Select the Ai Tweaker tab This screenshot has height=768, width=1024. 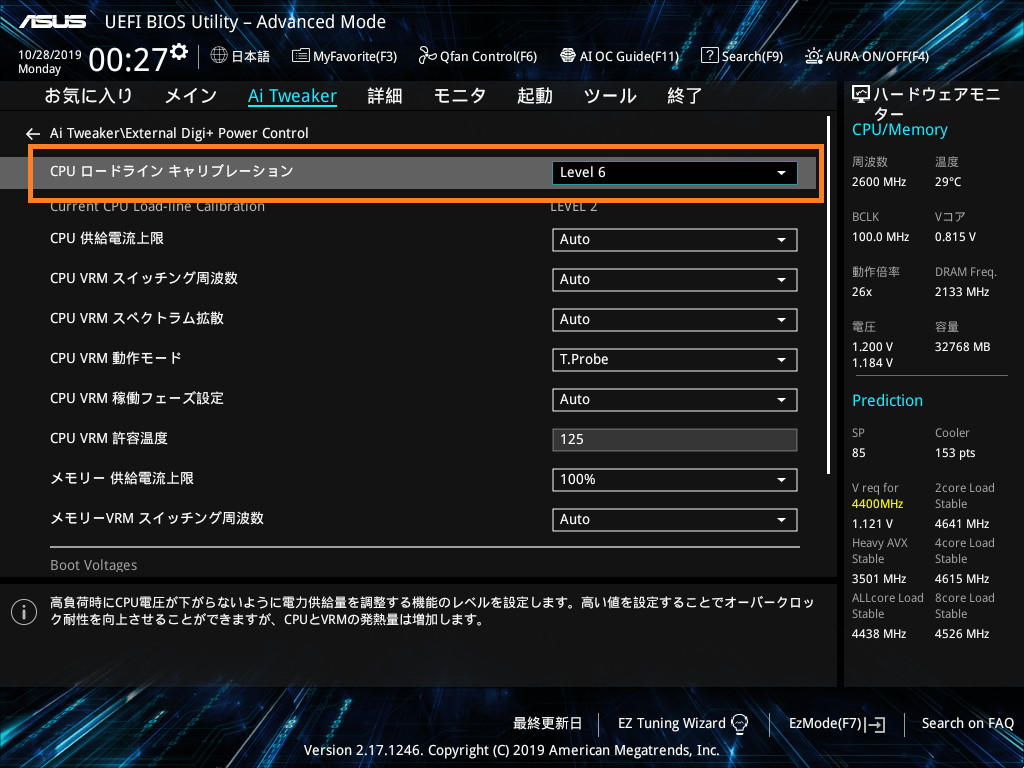tap(292, 96)
